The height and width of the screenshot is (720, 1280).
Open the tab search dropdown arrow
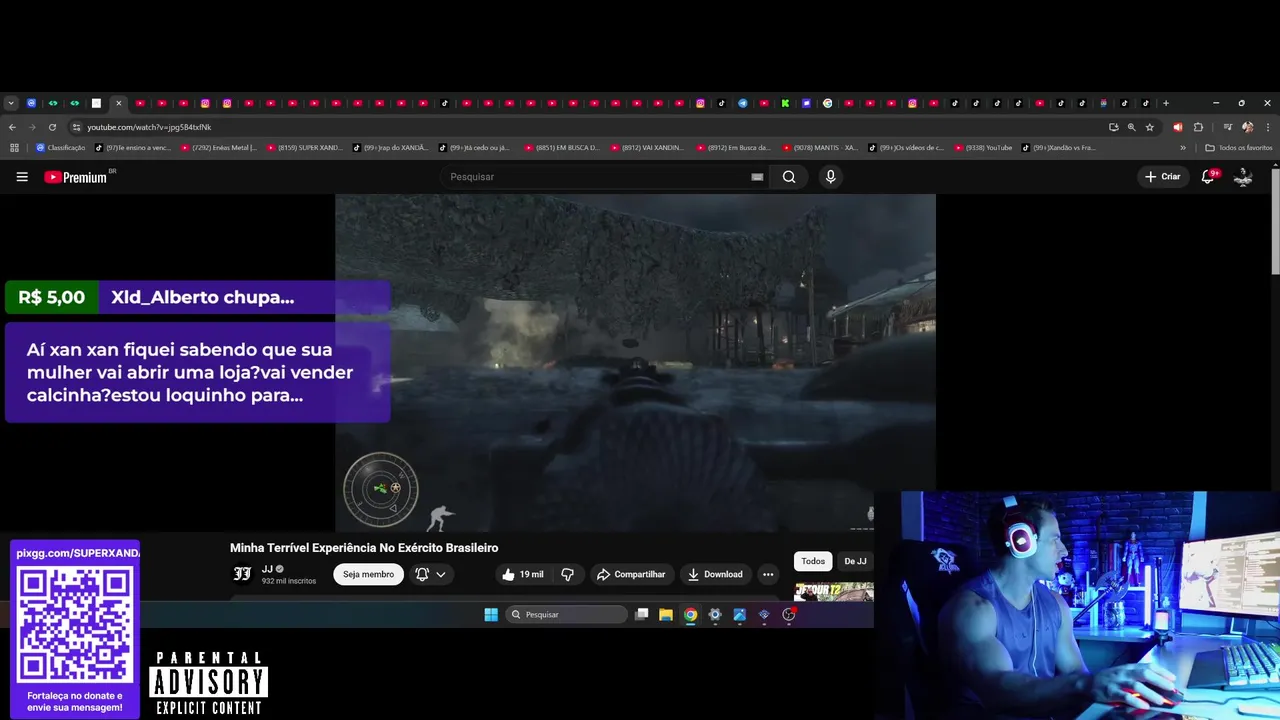11,103
